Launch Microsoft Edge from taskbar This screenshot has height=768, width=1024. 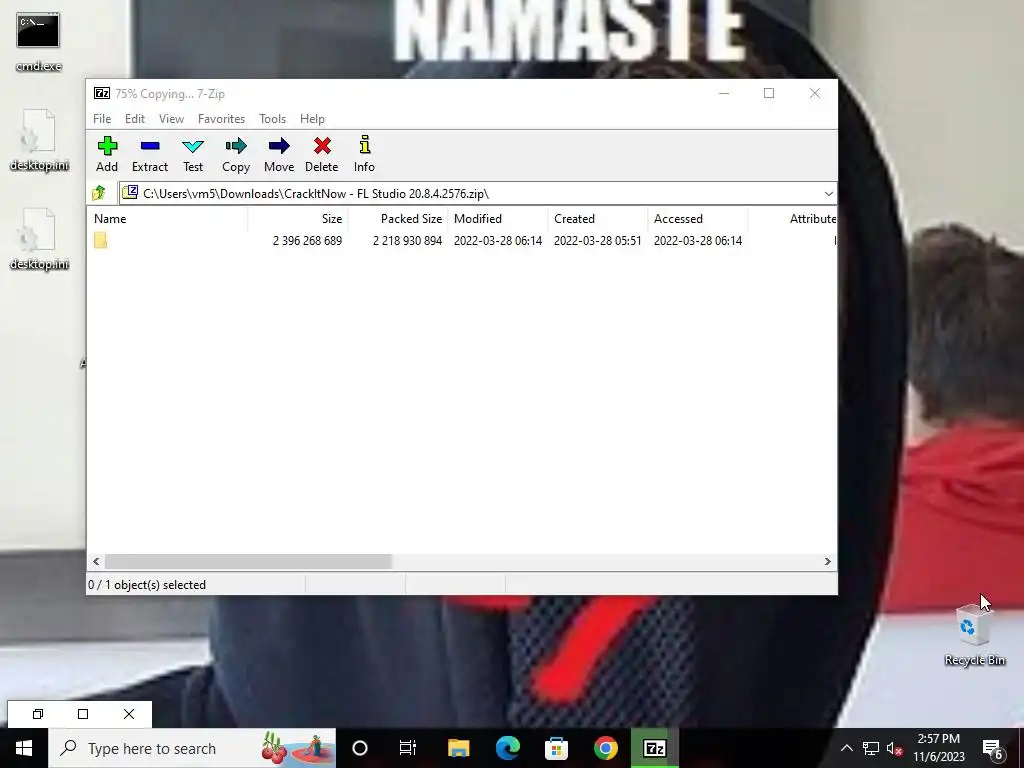pyautogui.click(x=507, y=748)
